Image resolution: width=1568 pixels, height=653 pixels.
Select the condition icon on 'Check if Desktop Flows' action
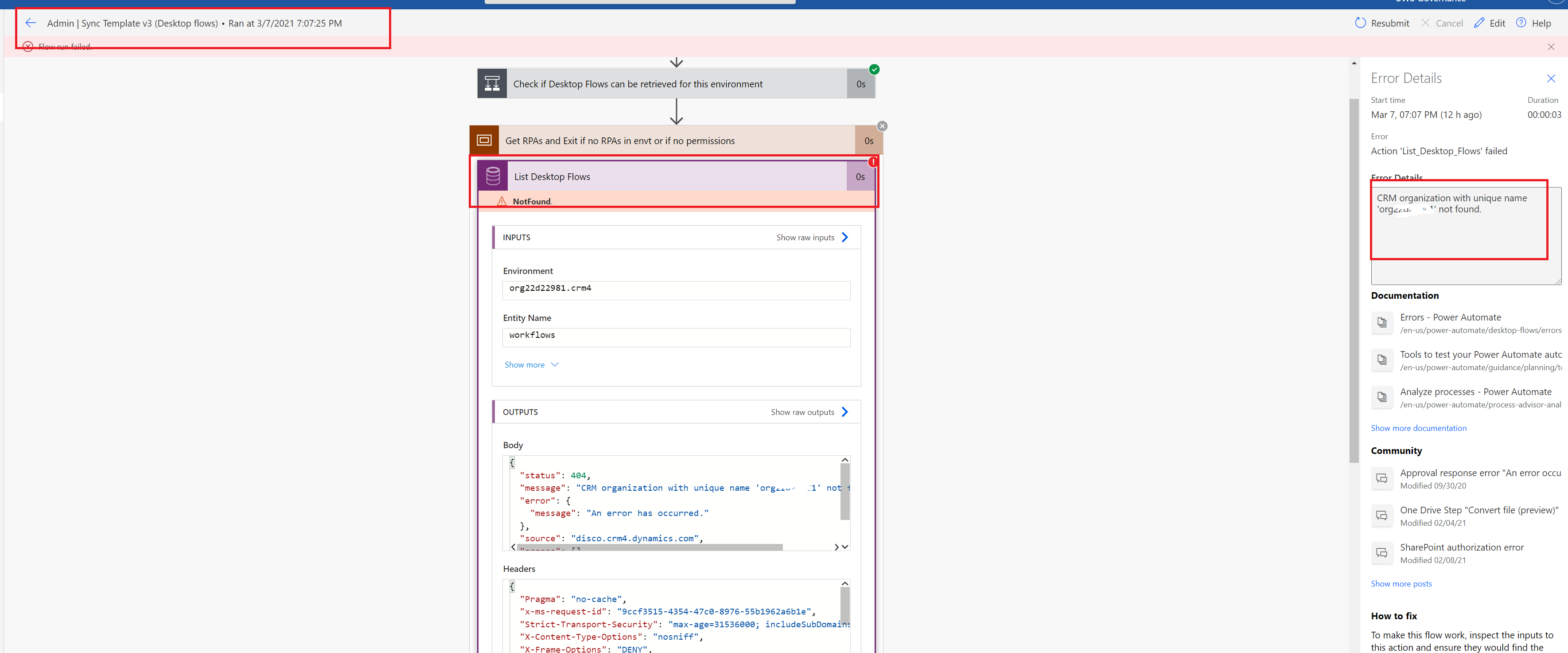pos(492,83)
